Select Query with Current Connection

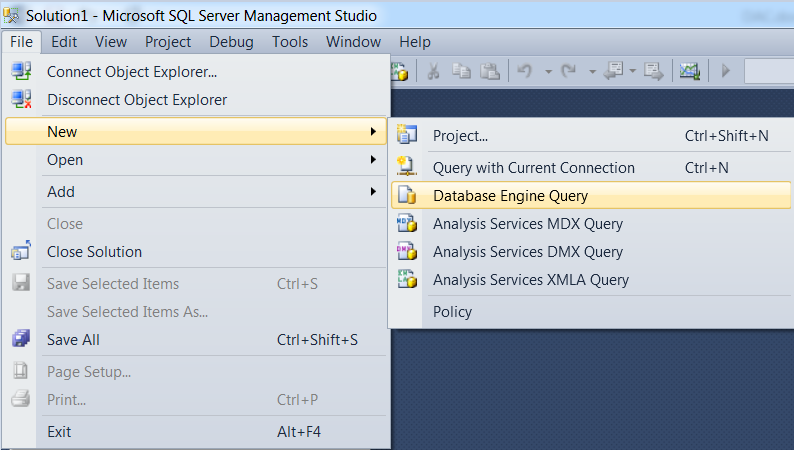(x=590, y=168)
